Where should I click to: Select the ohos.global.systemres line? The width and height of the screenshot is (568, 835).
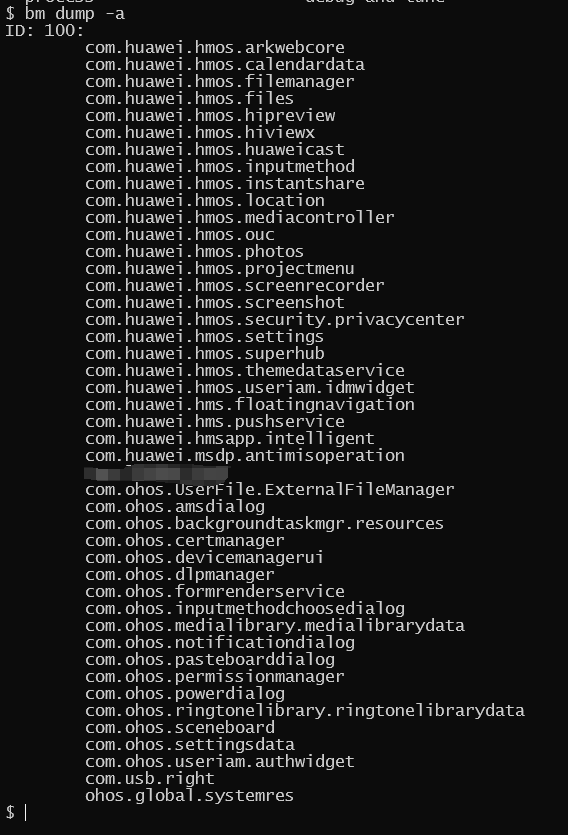190,796
